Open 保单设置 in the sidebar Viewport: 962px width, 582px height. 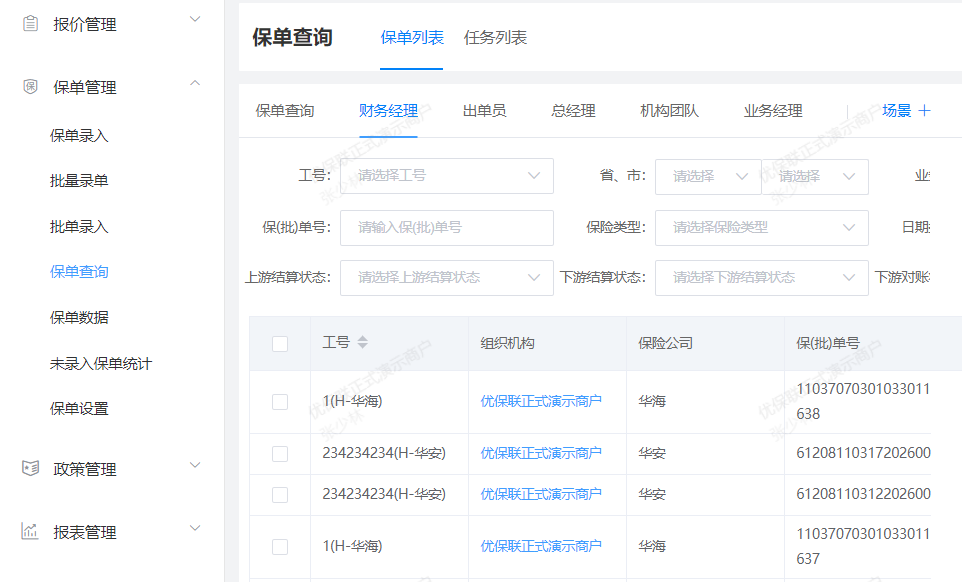pyautogui.click(x=79, y=409)
